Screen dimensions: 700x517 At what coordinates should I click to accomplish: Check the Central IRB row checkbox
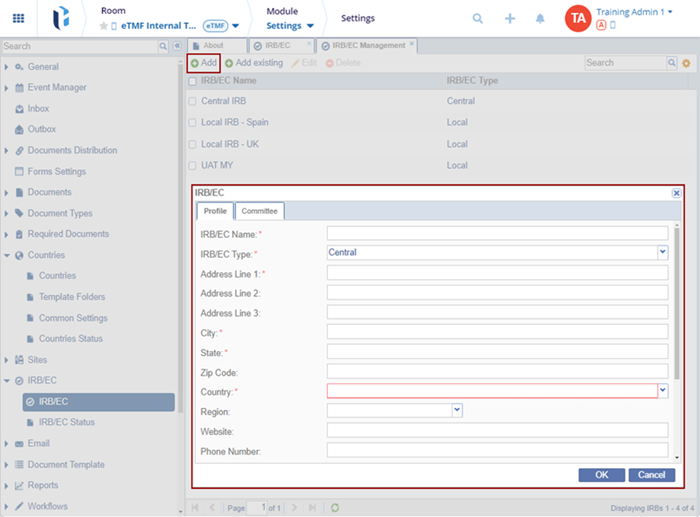(192, 102)
